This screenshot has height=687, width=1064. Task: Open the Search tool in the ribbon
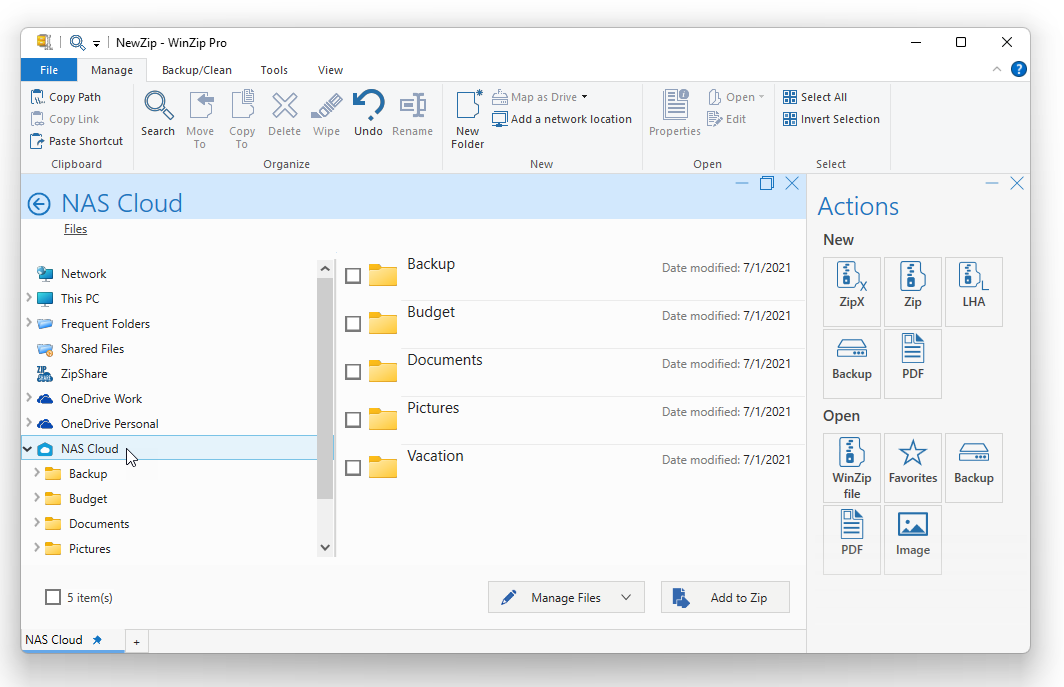(158, 113)
